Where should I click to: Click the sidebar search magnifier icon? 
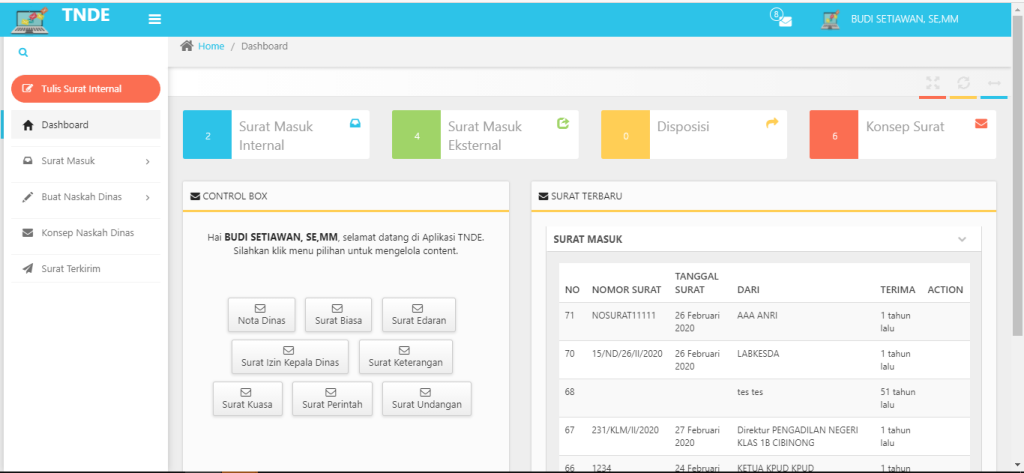tap(23, 52)
